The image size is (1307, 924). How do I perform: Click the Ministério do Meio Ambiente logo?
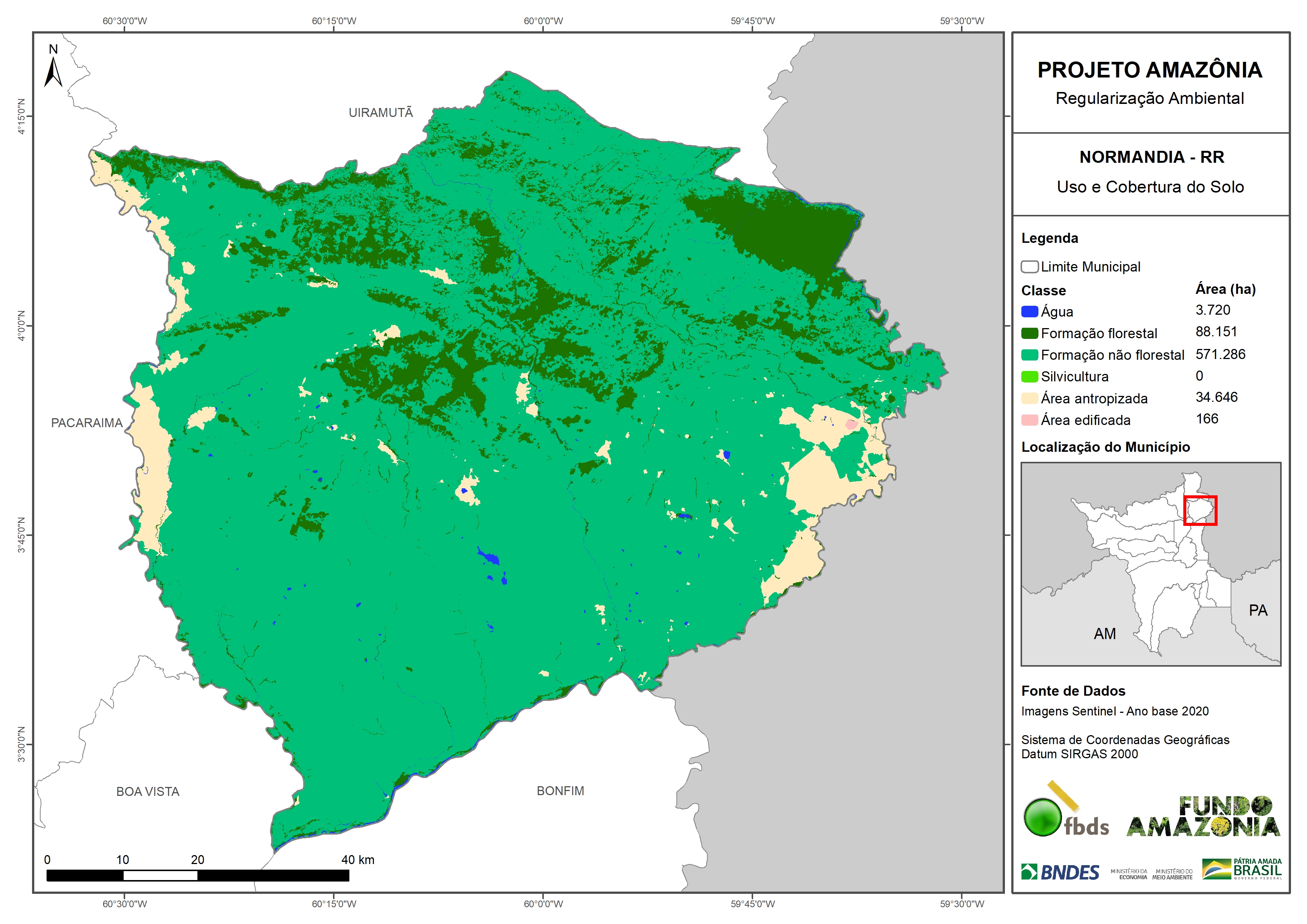1172,874
